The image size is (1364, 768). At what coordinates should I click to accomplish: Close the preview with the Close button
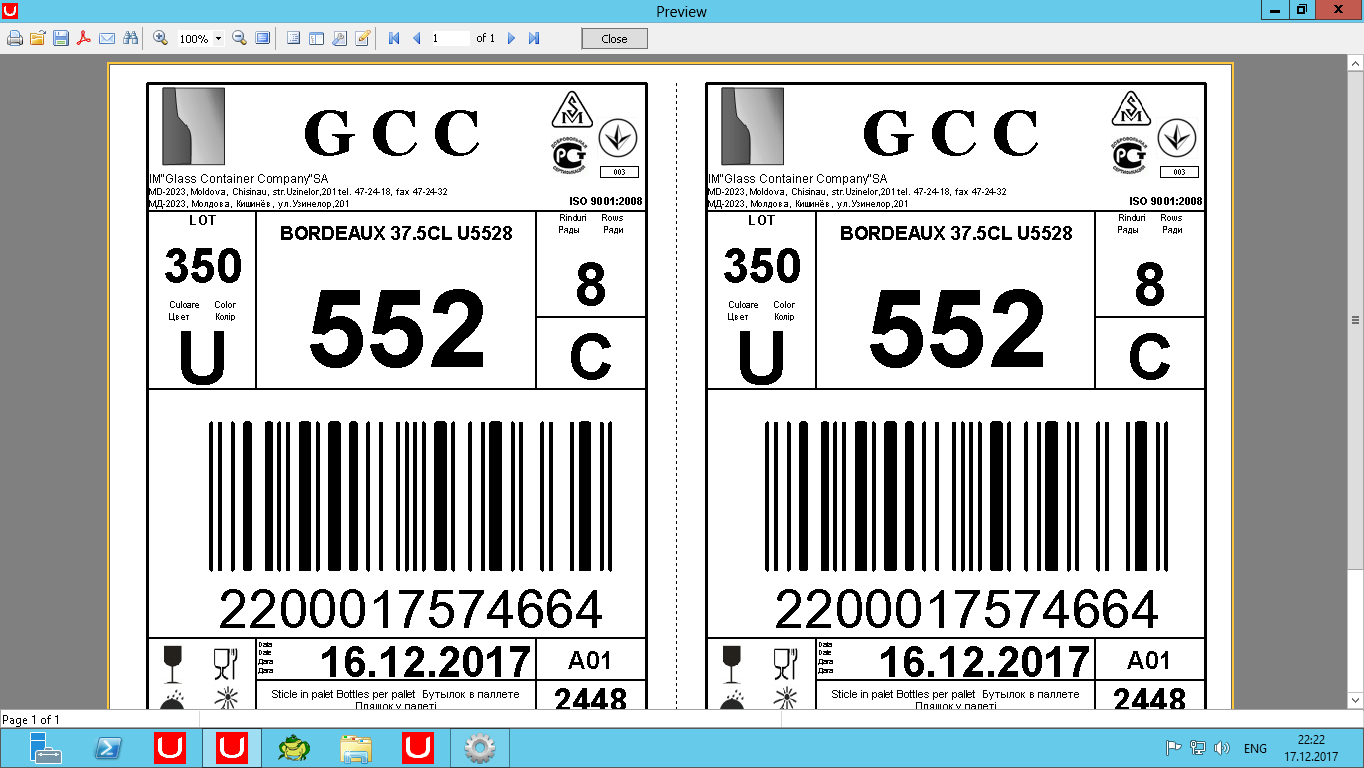coord(615,39)
